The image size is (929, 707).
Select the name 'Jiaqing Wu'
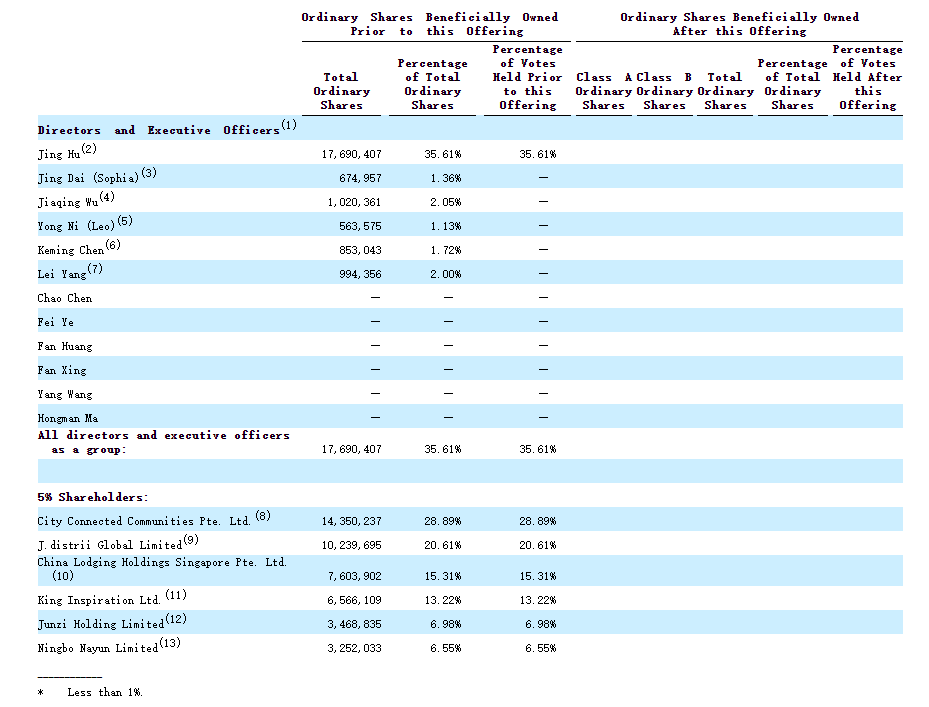tap(68, 202)
